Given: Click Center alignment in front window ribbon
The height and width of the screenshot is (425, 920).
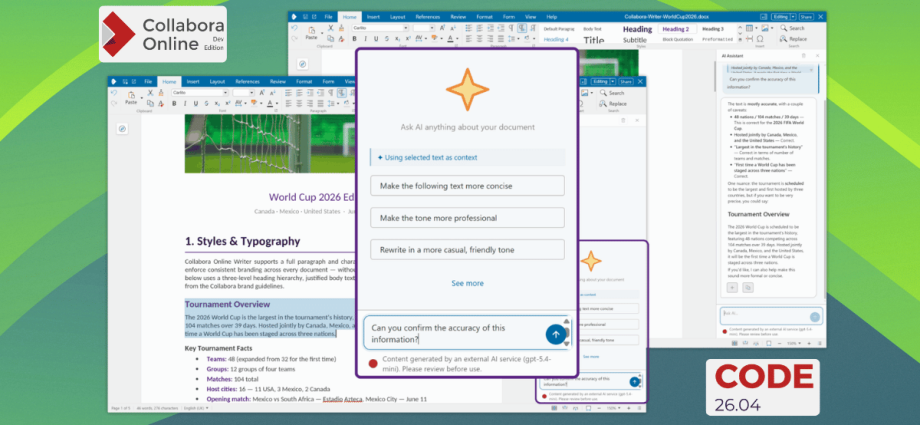Looking at the screenshot, I should (299, 103).
